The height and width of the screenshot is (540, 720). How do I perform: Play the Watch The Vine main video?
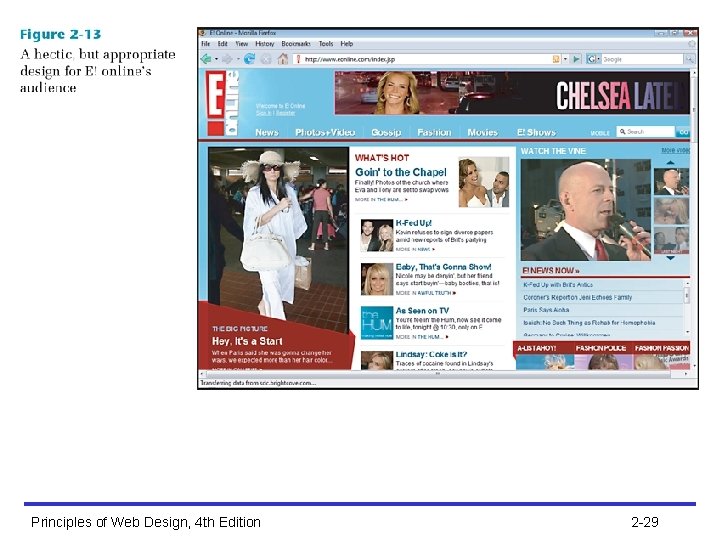pos(585,210)
